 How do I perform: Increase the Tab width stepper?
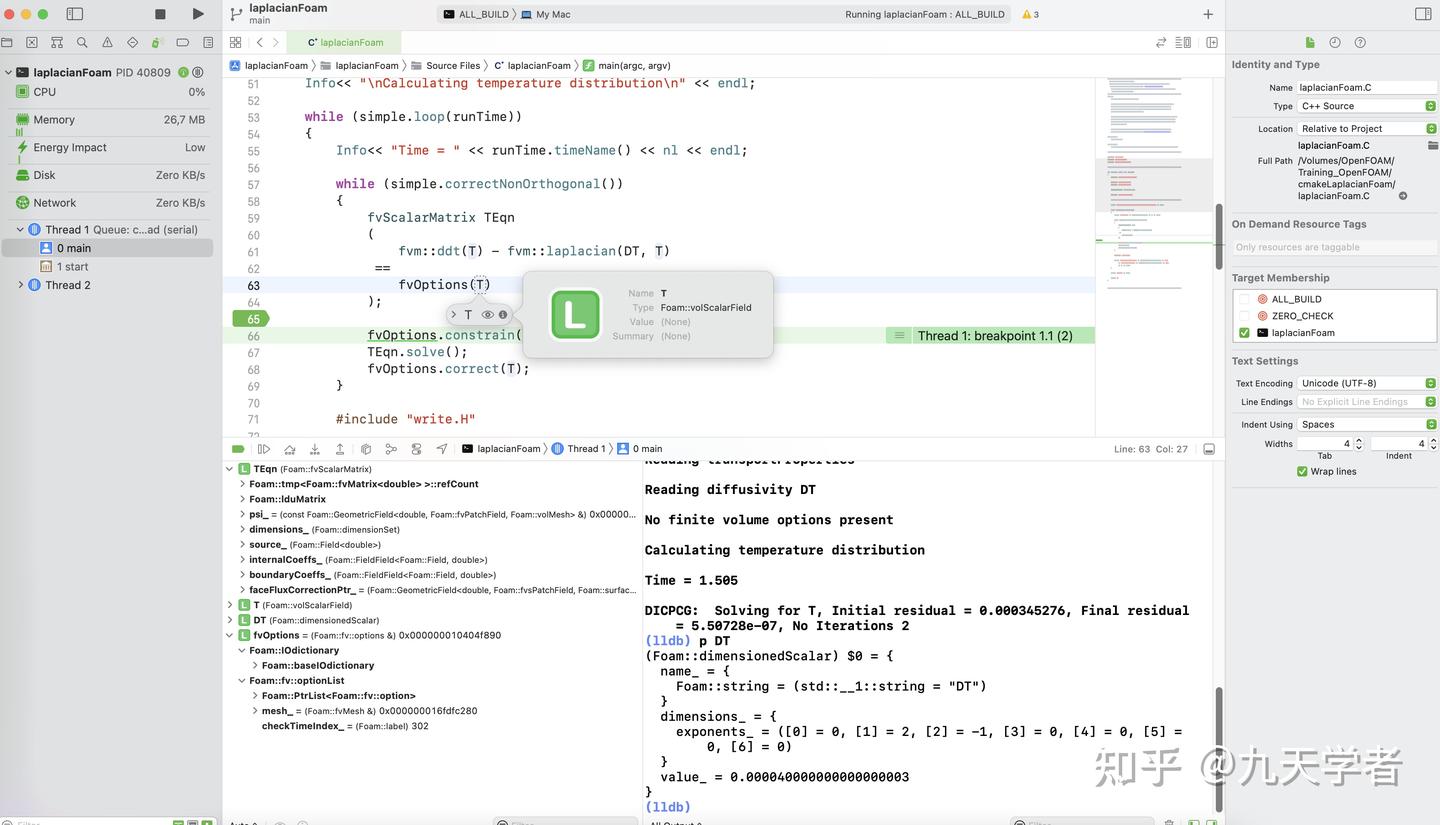(x=1359, y=440)
